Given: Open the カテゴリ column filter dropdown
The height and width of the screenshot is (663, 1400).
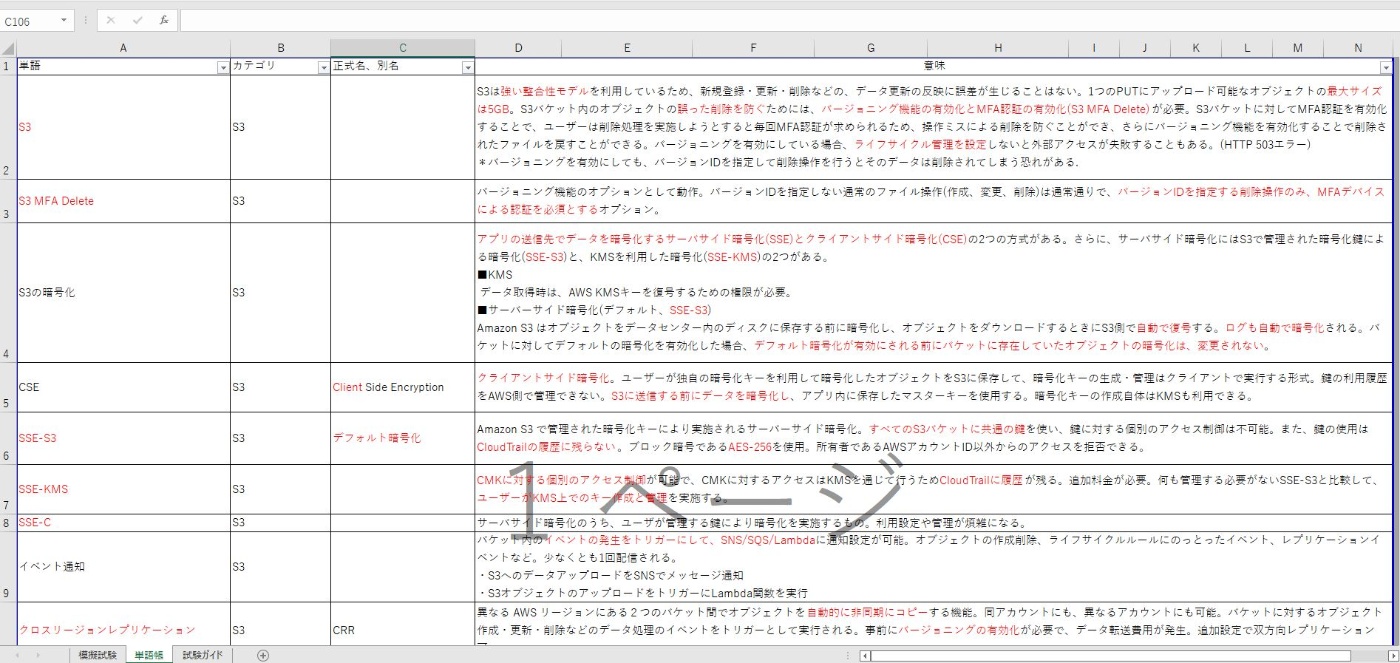Looking at the screenshot, I should 323,67.
